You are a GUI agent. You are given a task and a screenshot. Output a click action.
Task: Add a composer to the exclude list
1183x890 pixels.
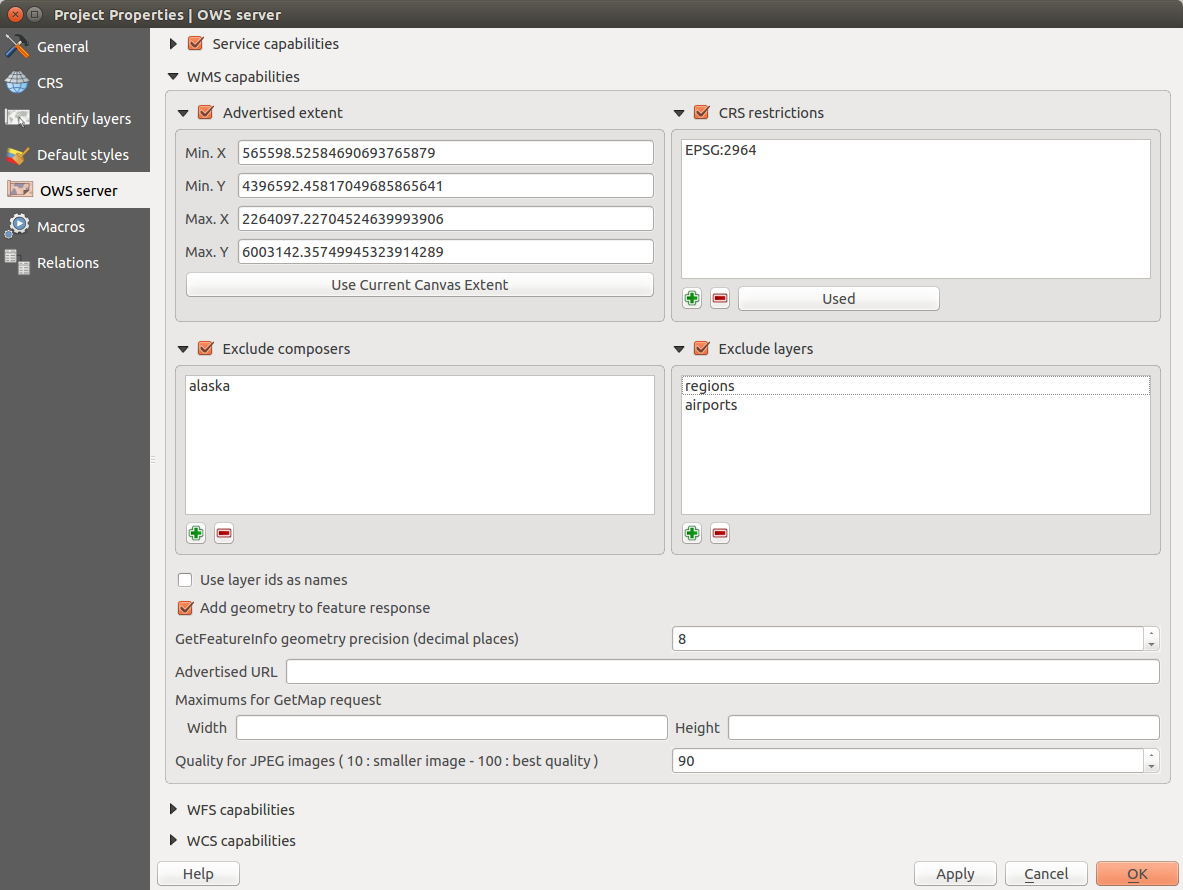point(196,534)
